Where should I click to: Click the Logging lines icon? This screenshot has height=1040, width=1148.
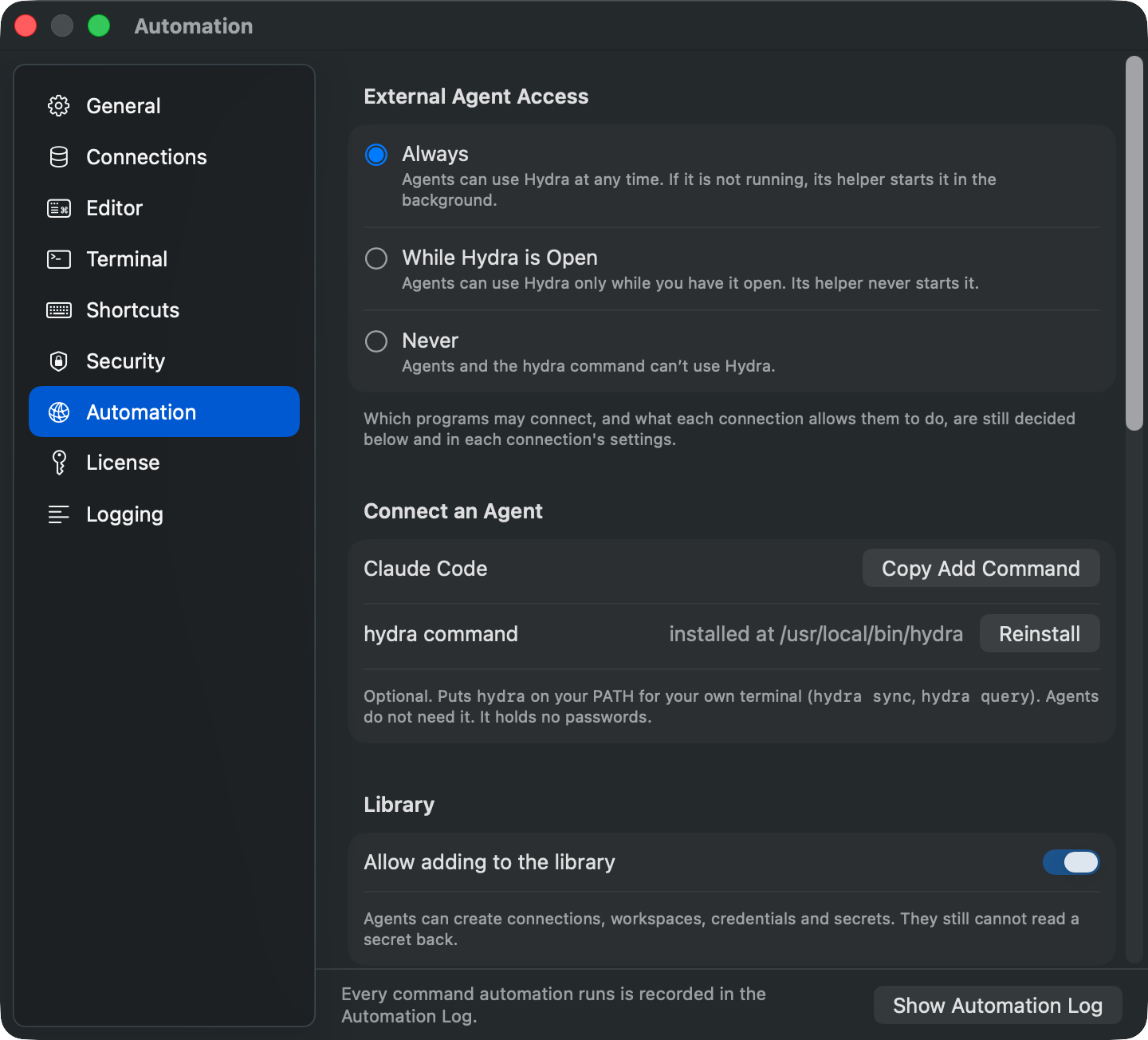(59, 514)
